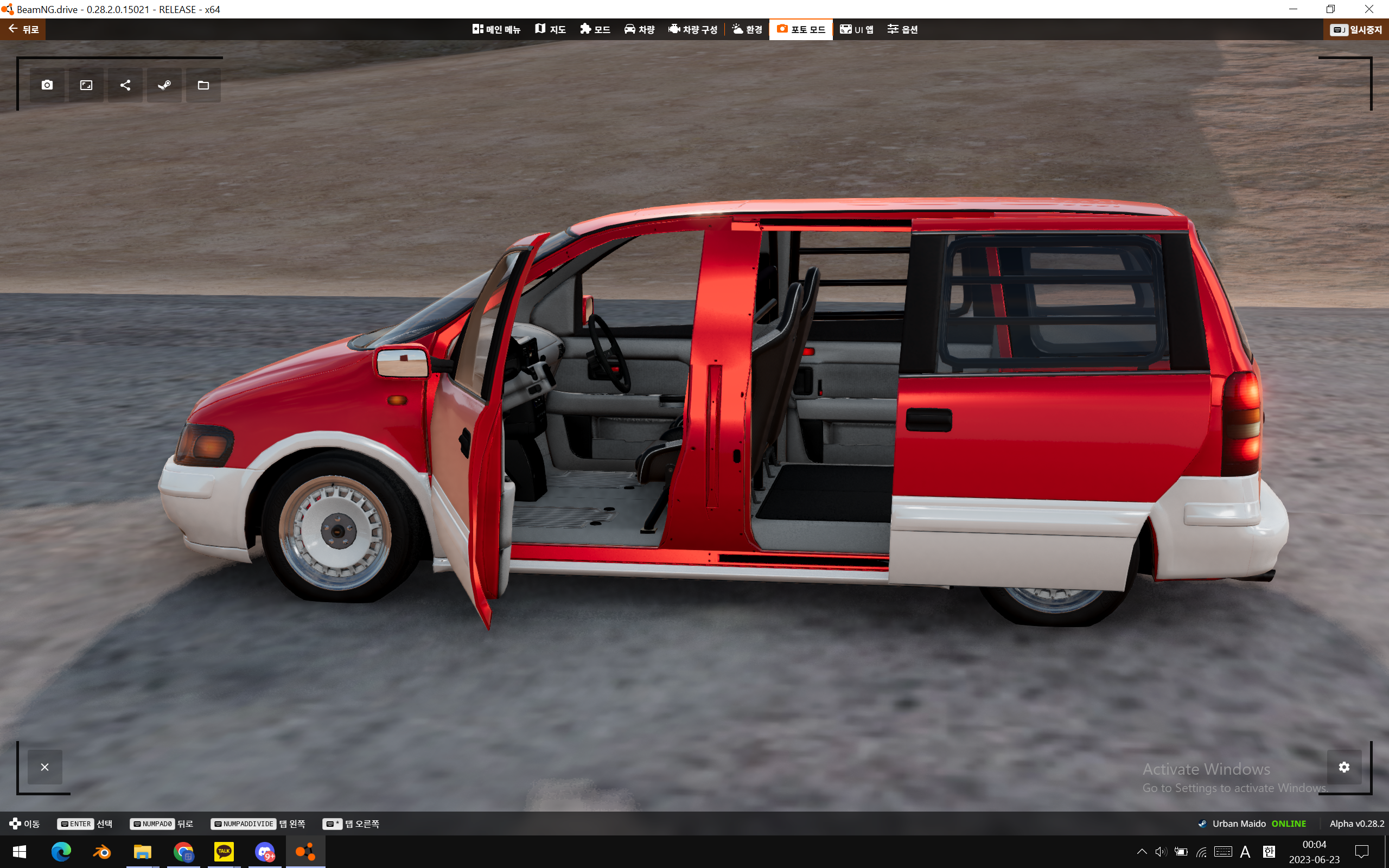1389x868 pixels.
Task: Open the 모드 mods tab
Action: (595, 29)
